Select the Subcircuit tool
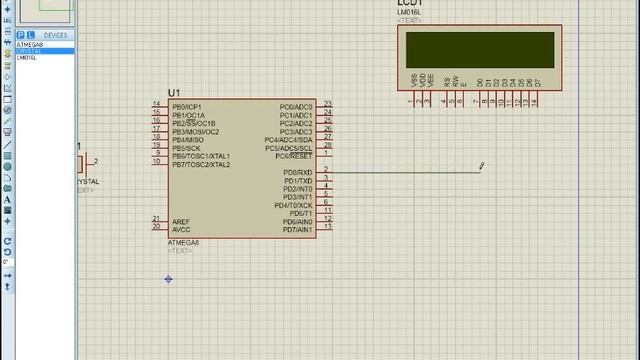Viewport: 640px width, 360px height. pyautogui.click(x=7, y=53)
